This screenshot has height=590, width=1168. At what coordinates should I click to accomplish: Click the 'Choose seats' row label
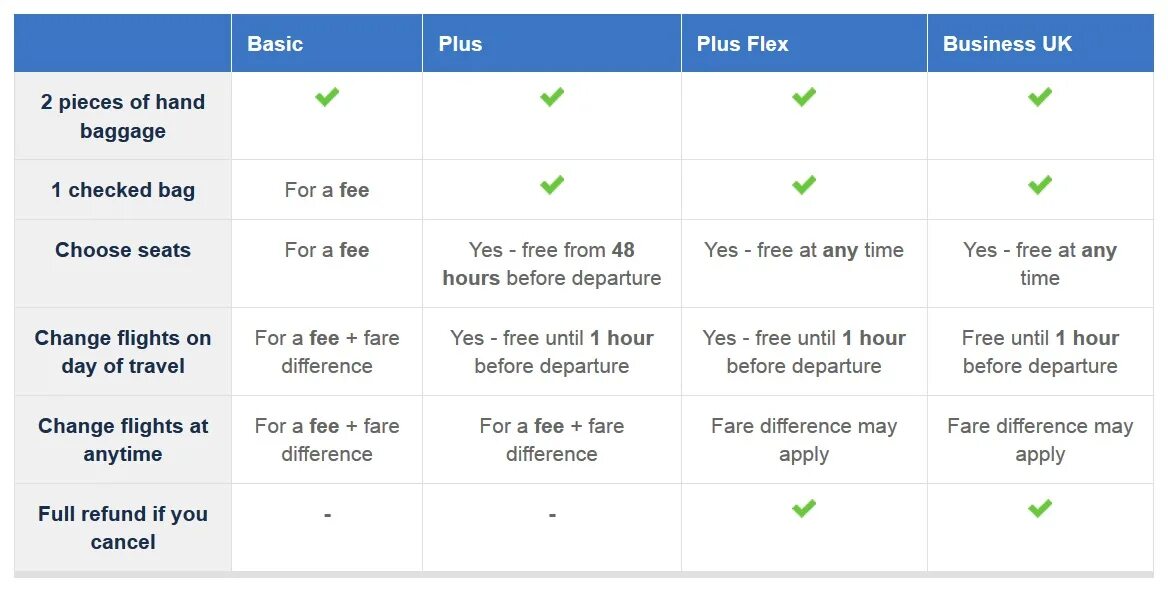point(123,250)
